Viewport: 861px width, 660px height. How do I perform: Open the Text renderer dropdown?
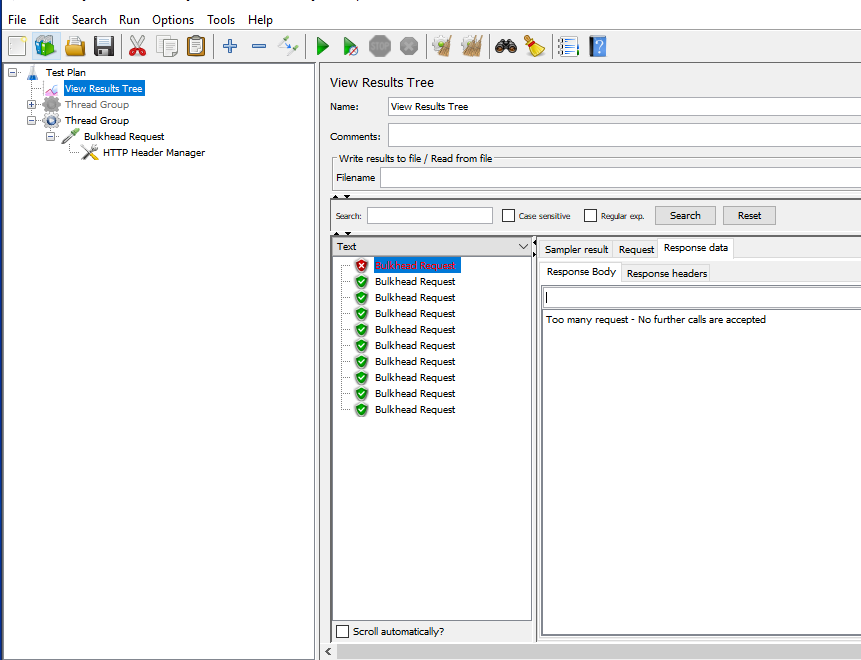(523, 247)
